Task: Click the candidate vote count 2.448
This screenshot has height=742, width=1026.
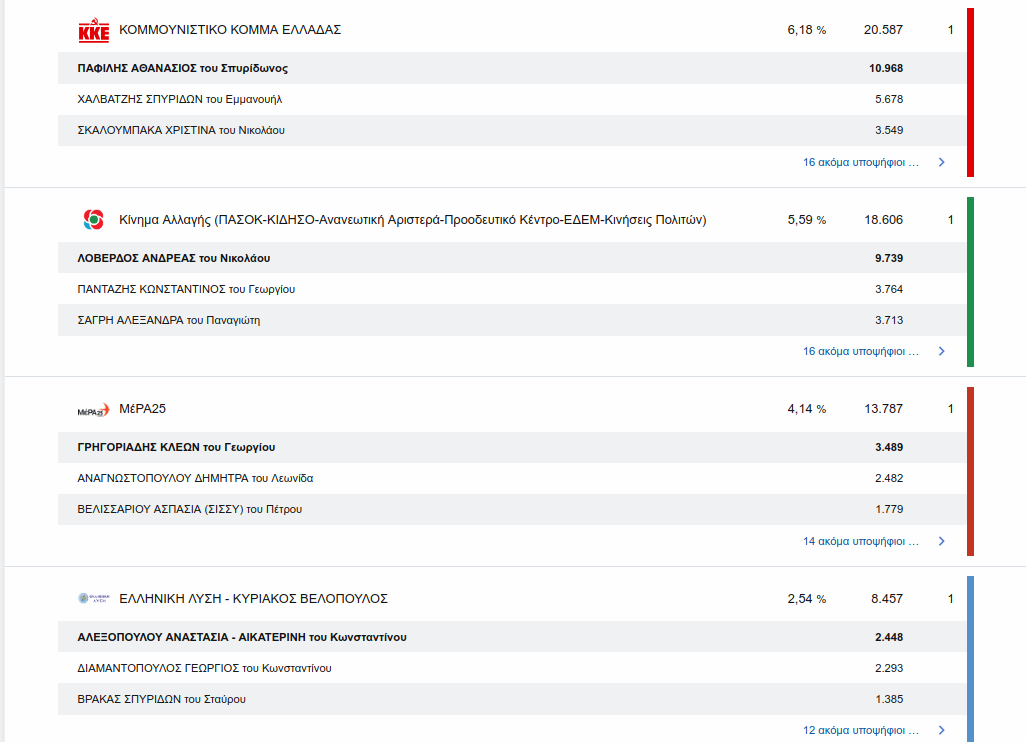Action: [889, 637]
